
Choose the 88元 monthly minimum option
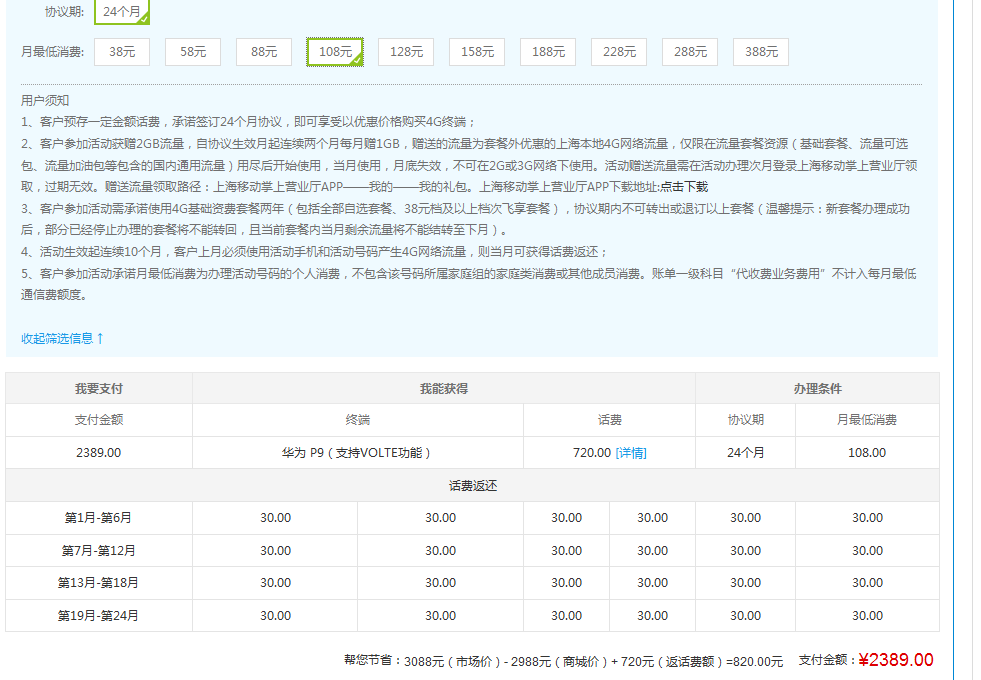[x=264, y=52]
